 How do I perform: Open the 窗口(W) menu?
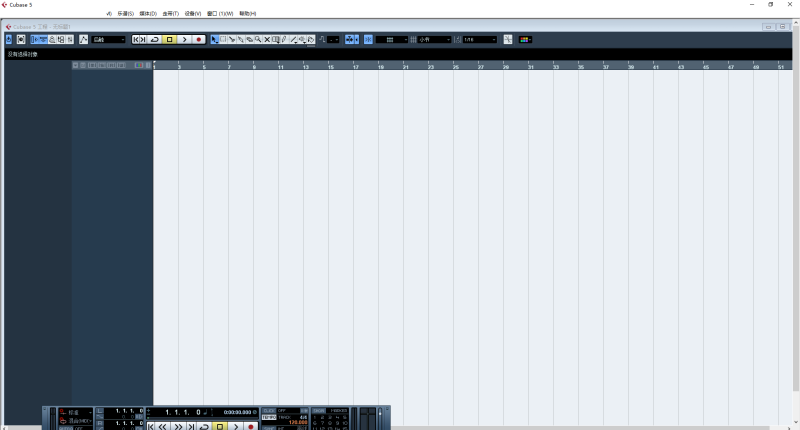coord(220,14)
